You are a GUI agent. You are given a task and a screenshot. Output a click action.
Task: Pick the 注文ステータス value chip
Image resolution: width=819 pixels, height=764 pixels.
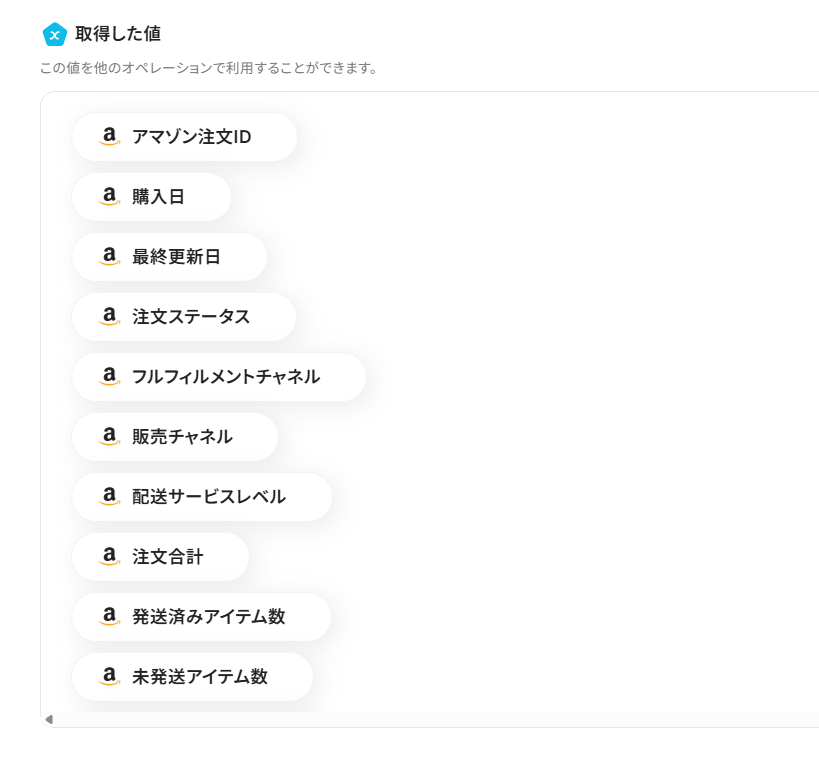pos(191,317)
